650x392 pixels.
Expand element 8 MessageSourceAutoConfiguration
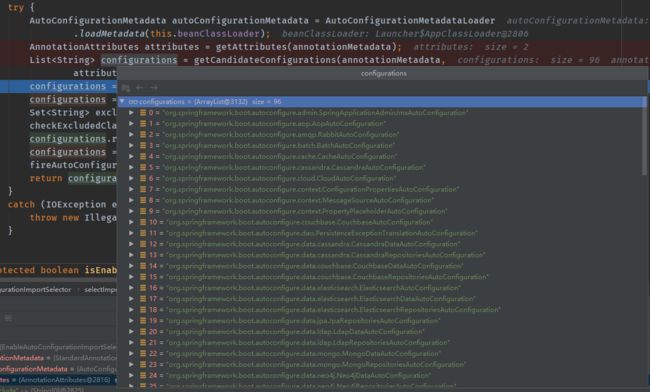tap(131, 200)
